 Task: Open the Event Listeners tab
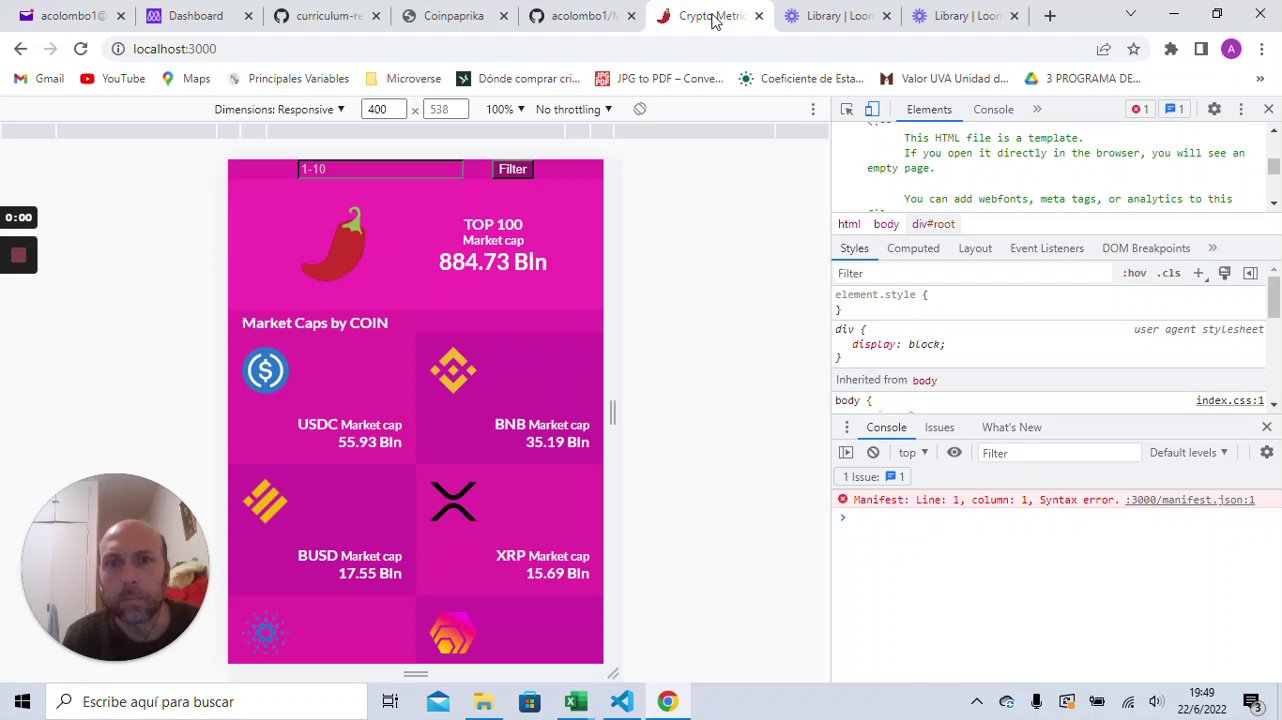[x=1046, y=248]
